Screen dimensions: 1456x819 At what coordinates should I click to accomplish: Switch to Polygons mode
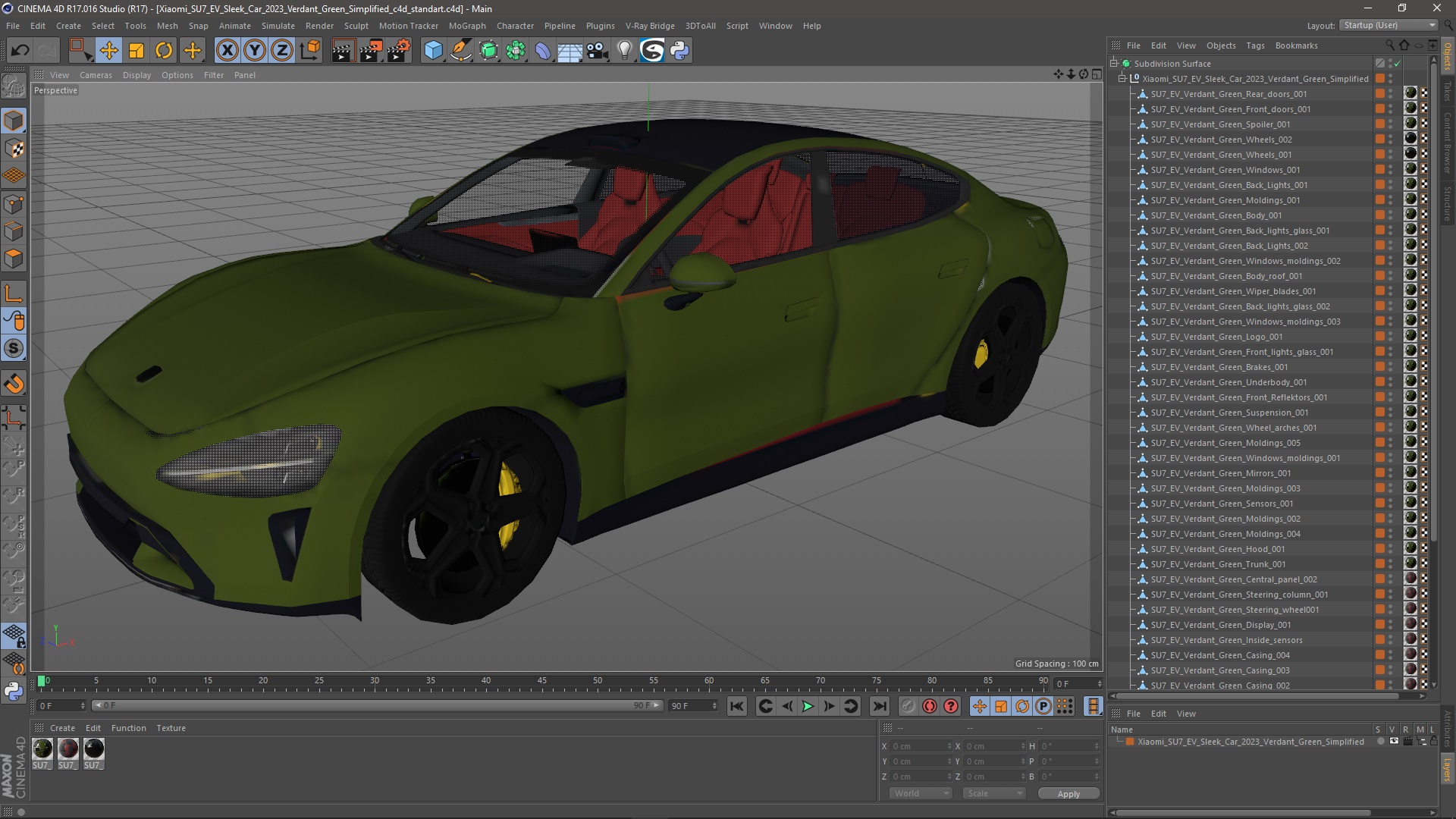tap(14, 259)
